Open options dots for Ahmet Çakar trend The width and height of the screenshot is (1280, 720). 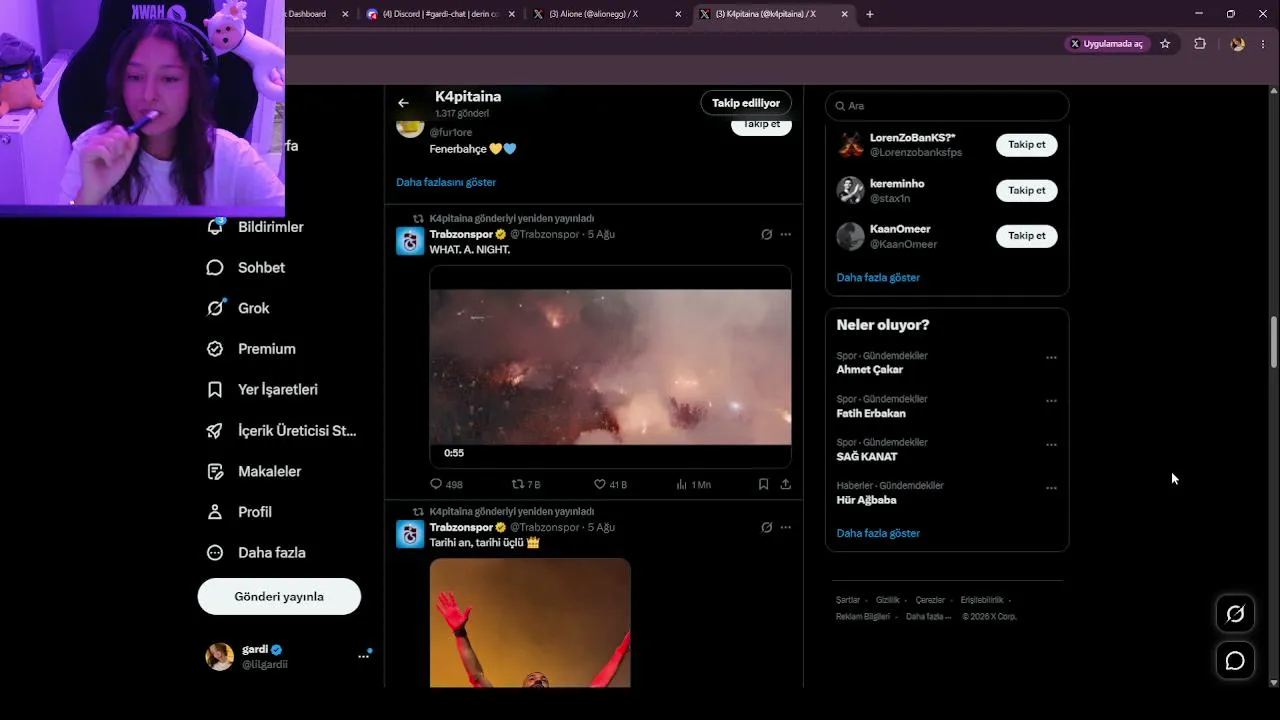pos(1051,357)
